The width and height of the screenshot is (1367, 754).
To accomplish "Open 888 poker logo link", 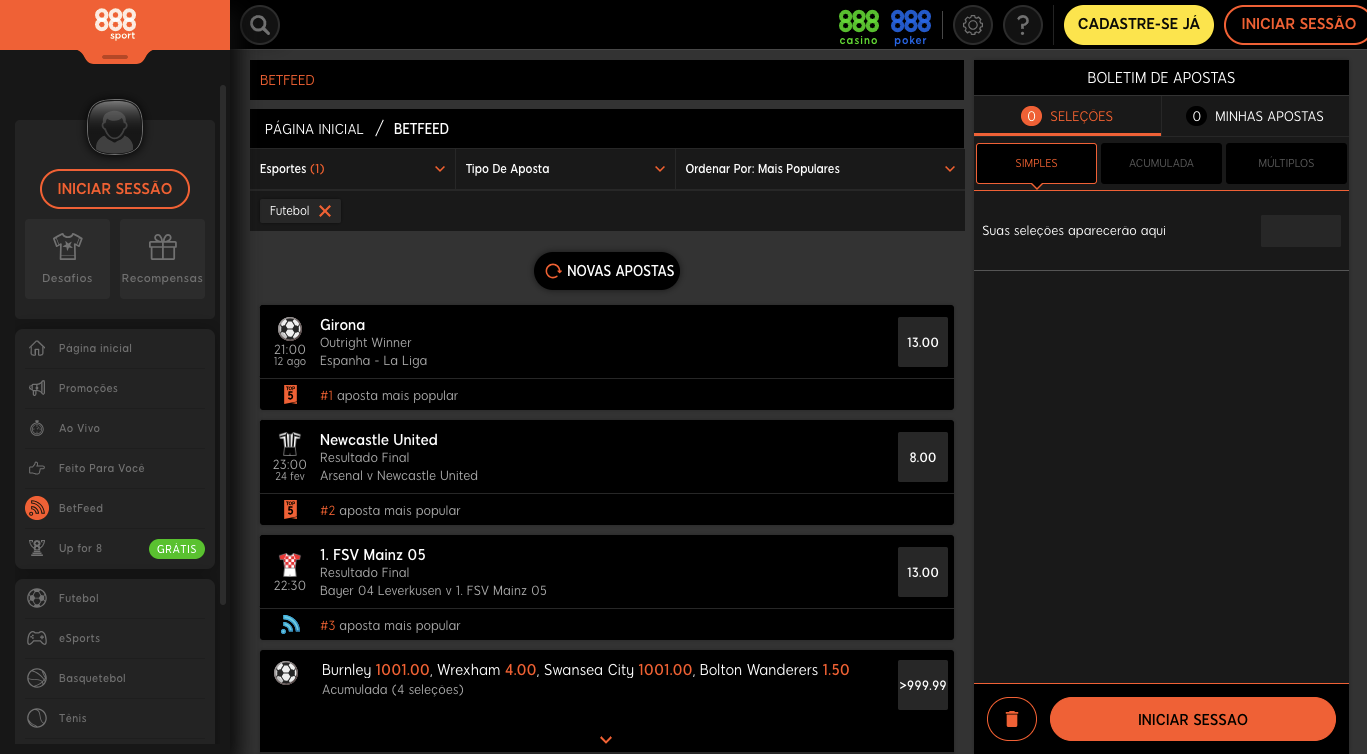I will click(x=910, y=26).
